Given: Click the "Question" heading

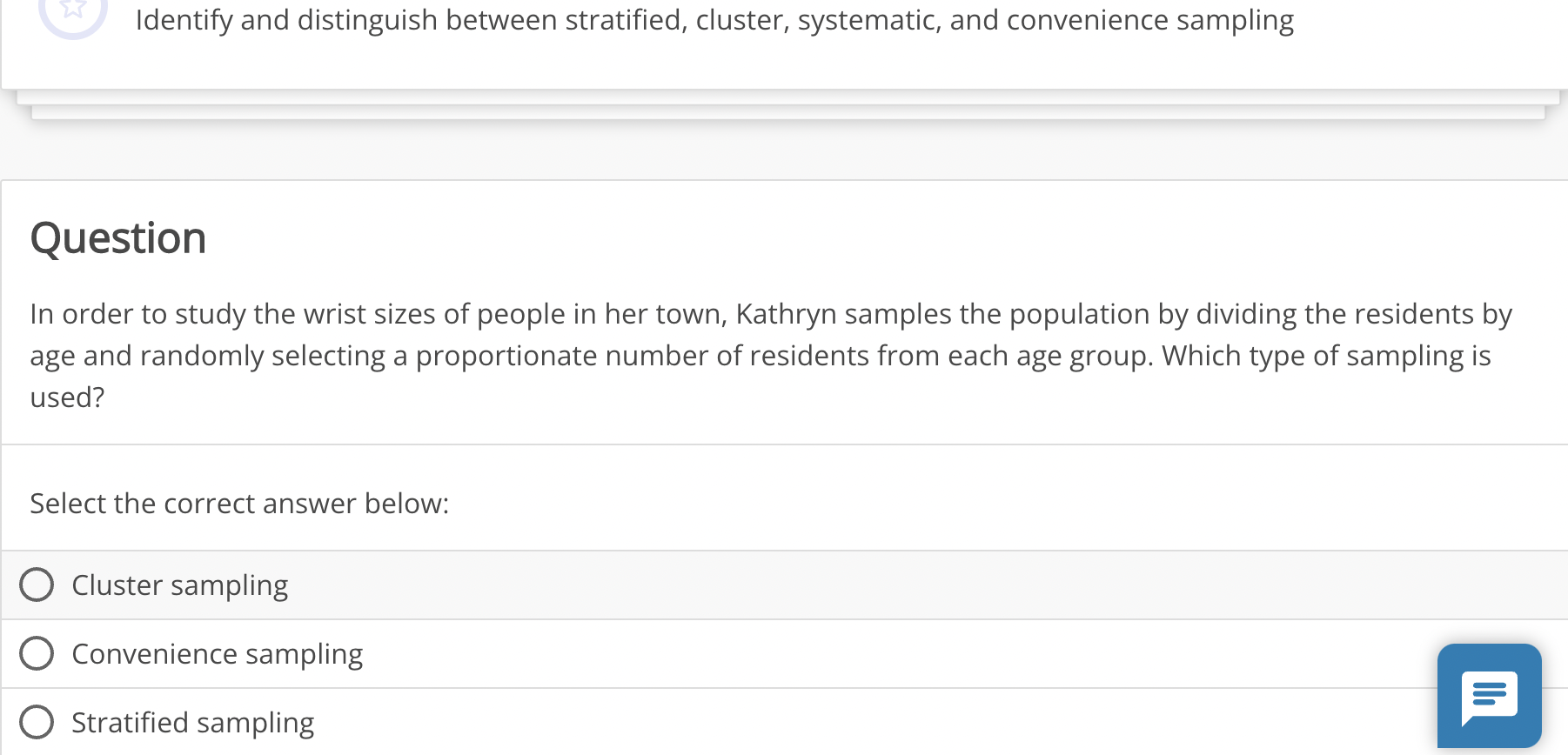Looking at the screenshot, I should (118, 237).
